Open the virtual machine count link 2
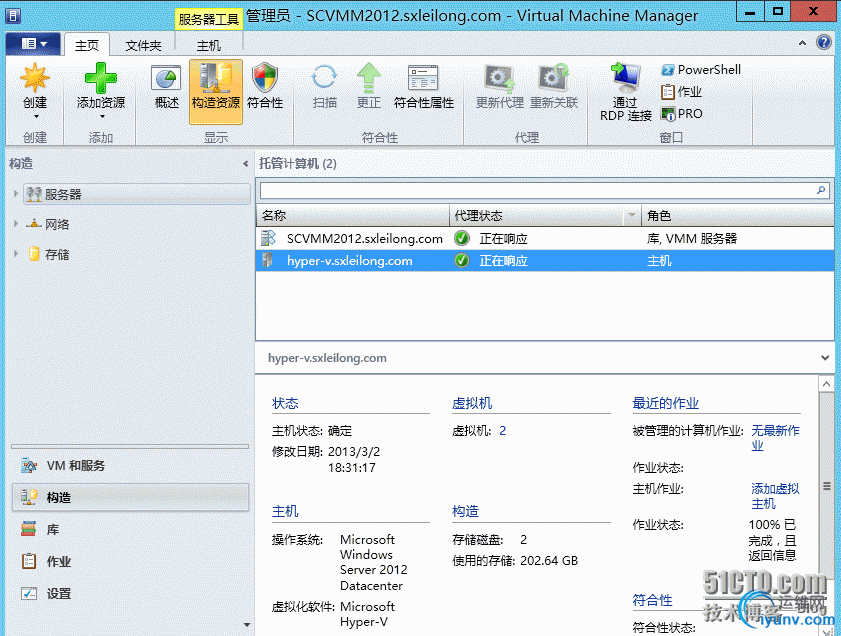 (x=503, y=431)
